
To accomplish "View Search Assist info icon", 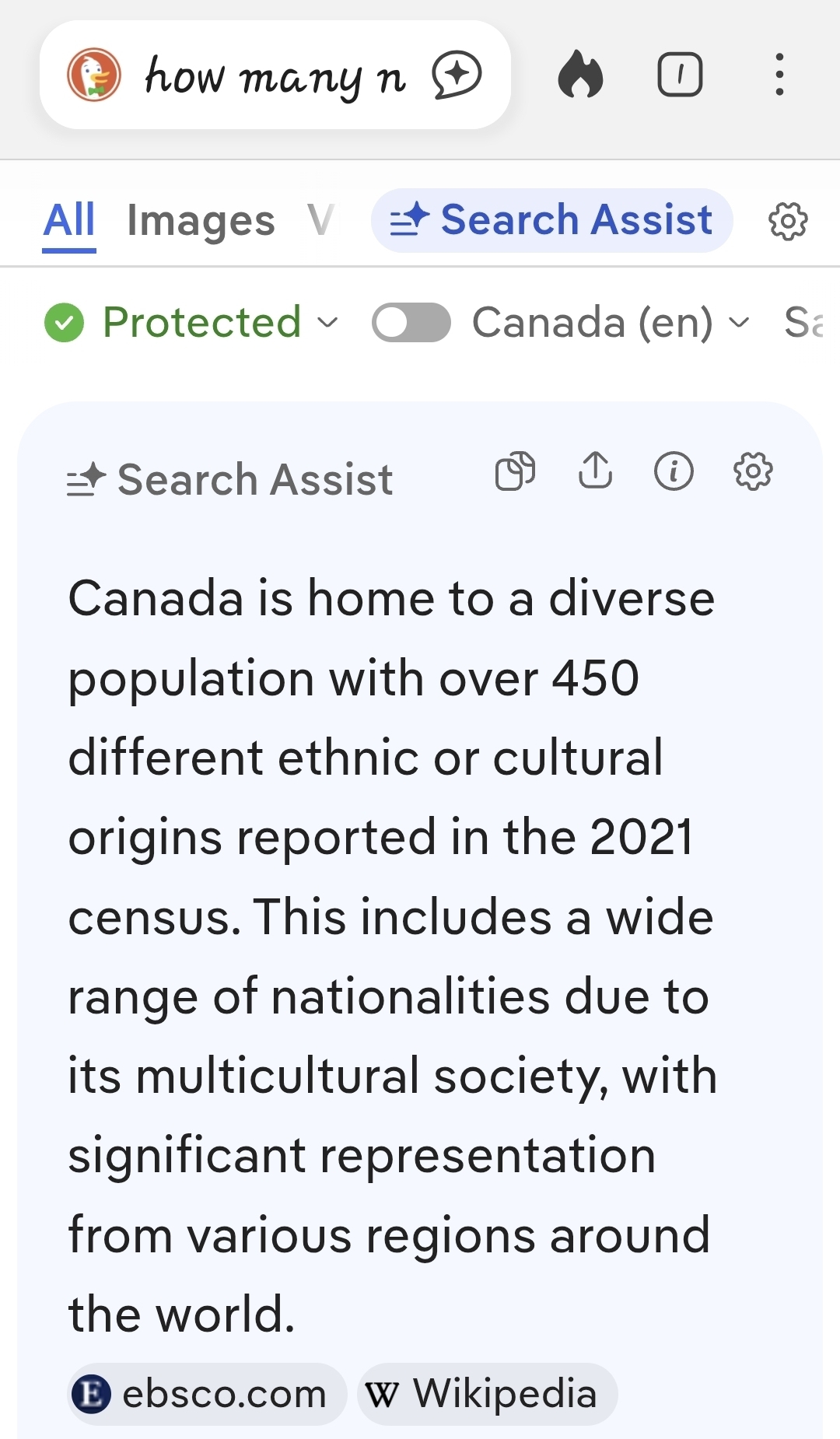I will (674, 471).
